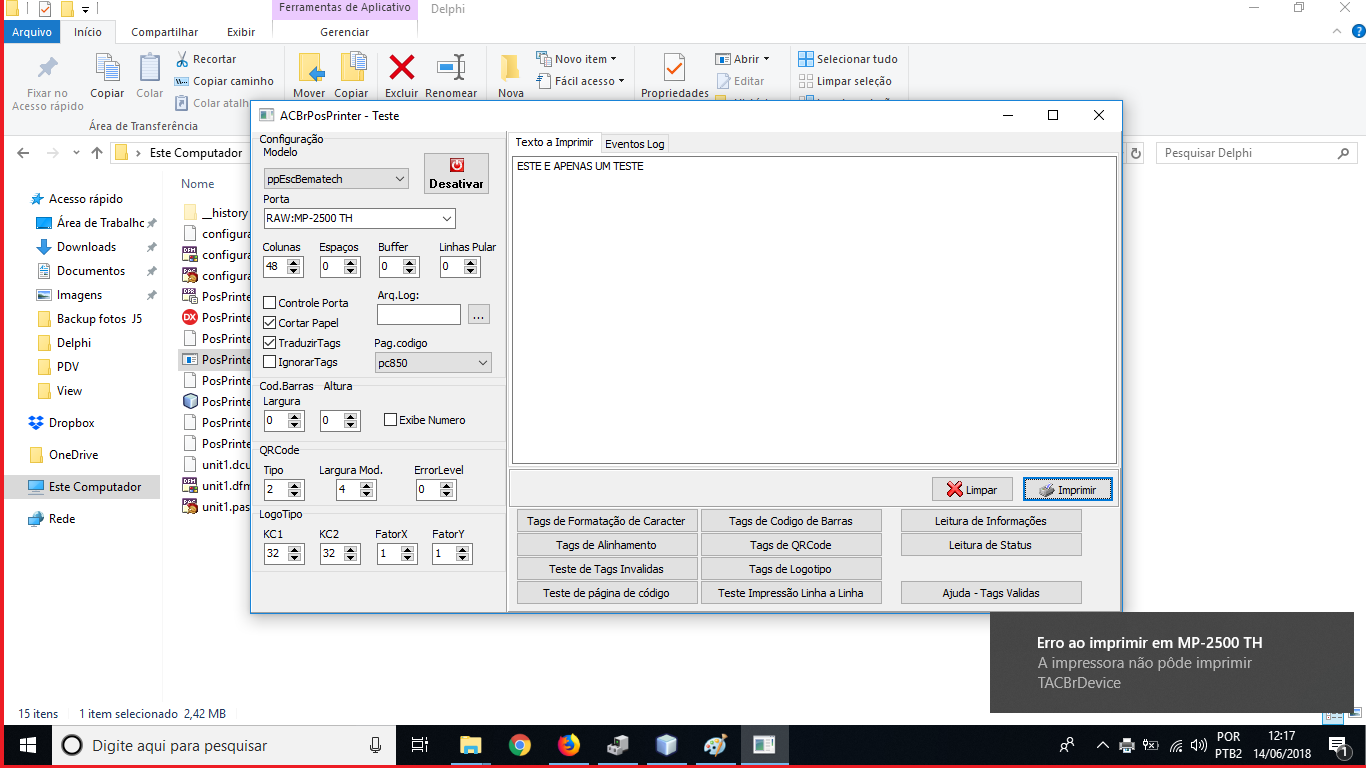Click the Leitura de Status button
The image size is (1366, 768).
991,545
